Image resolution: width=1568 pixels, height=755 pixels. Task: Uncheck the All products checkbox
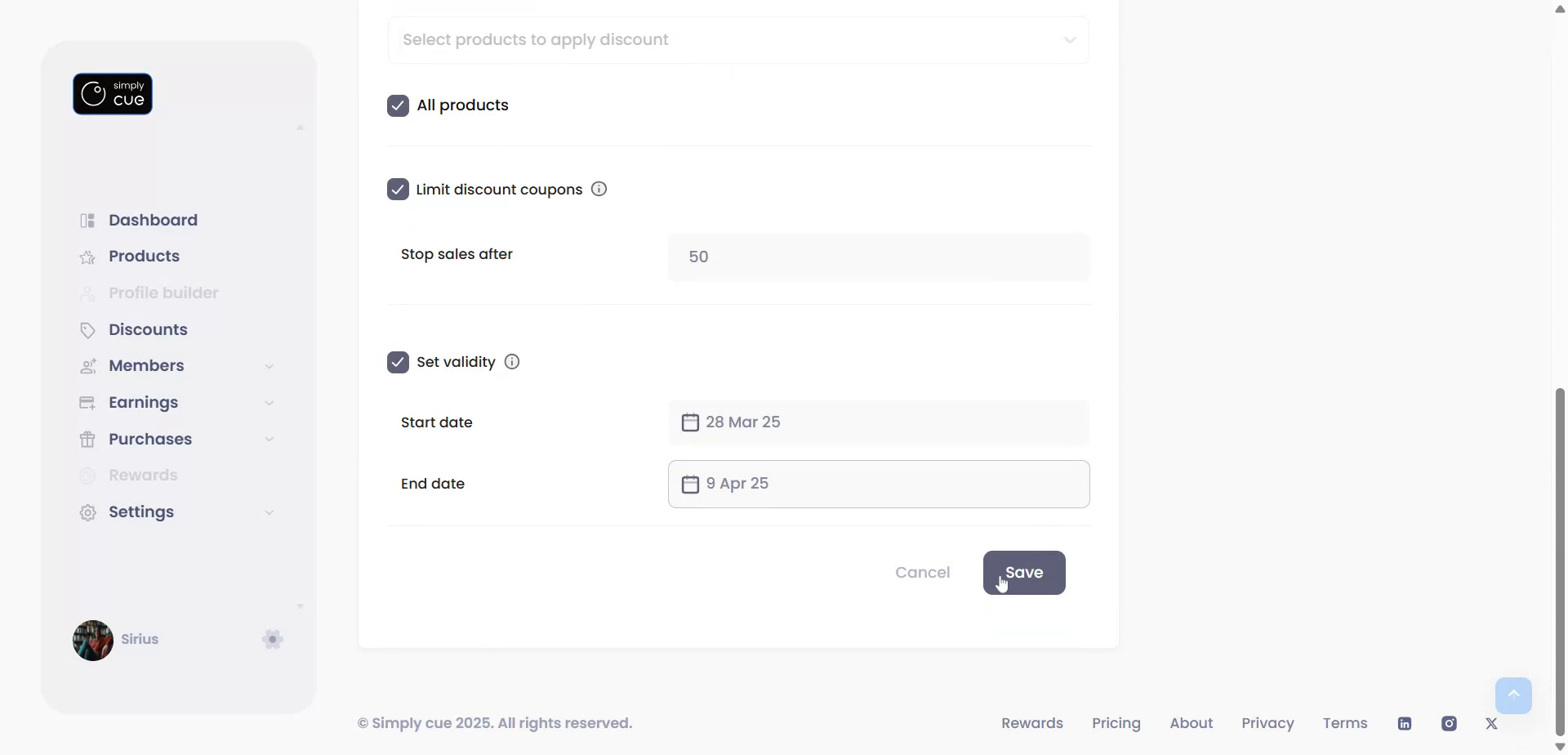click(398, 106)
